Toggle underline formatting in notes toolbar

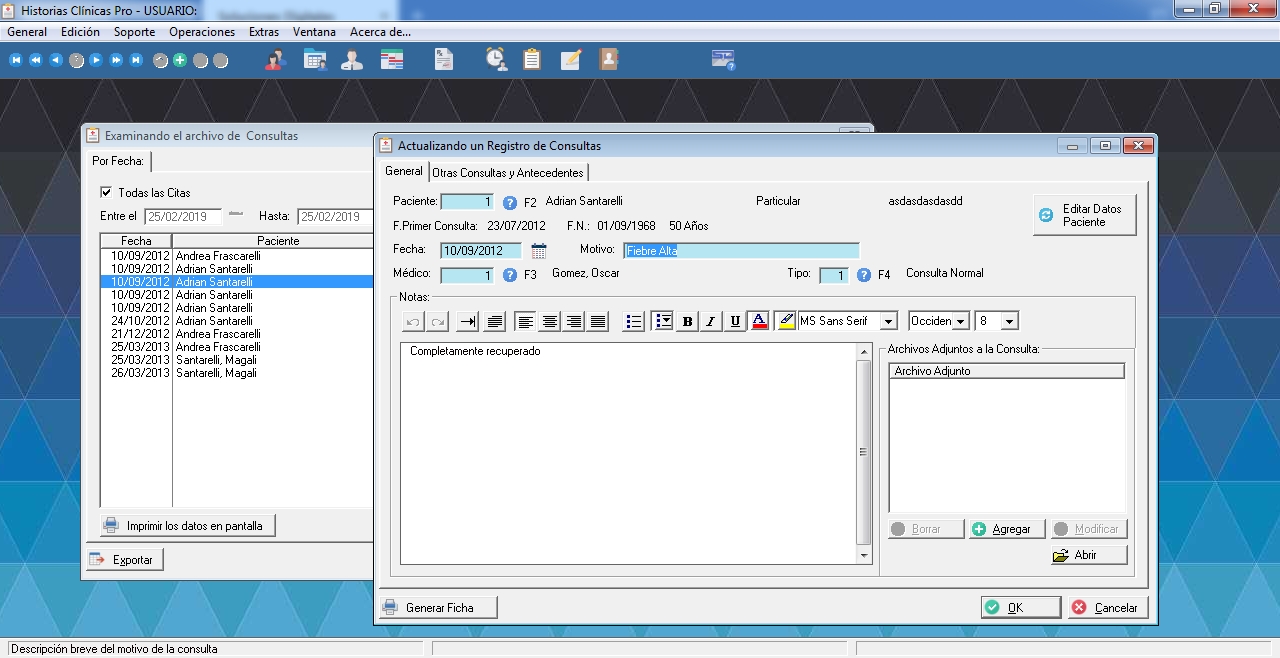(735, 322)
